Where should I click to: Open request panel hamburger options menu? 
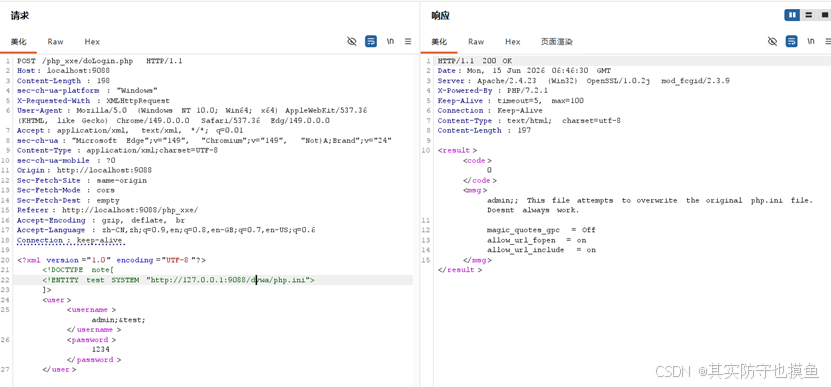pos(408,41)
